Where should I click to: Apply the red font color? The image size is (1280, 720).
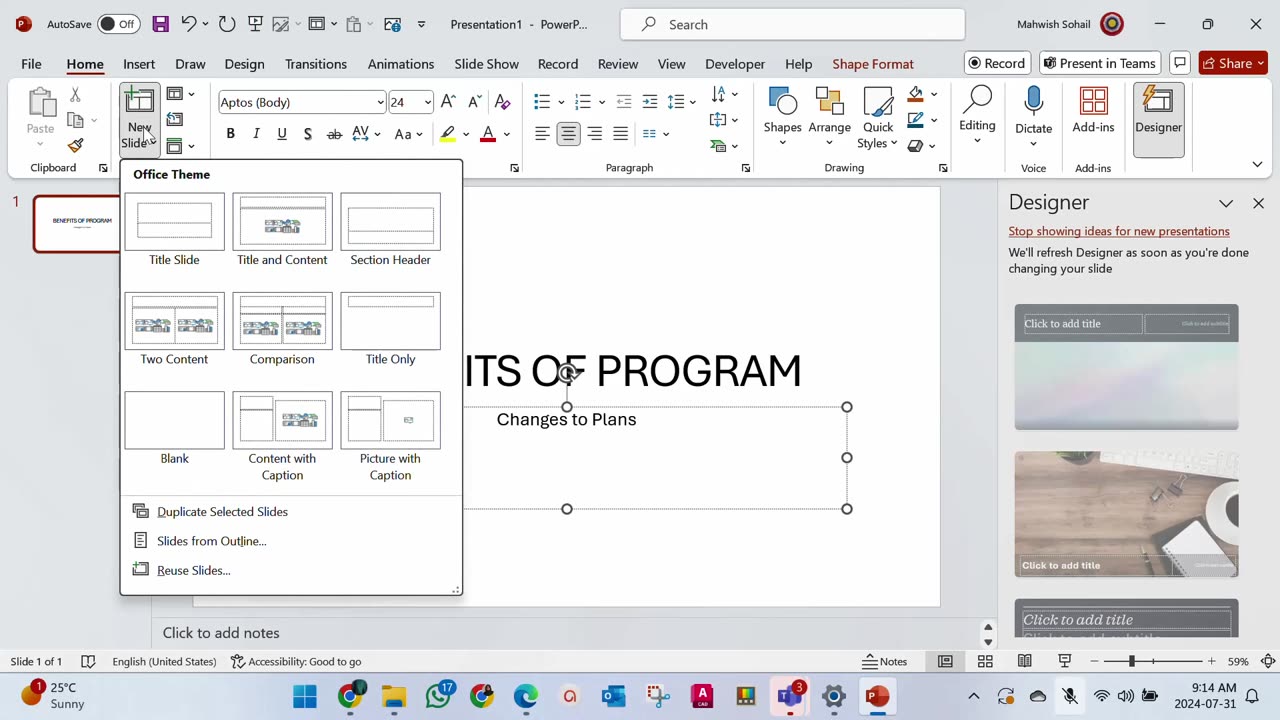(488, 134)
